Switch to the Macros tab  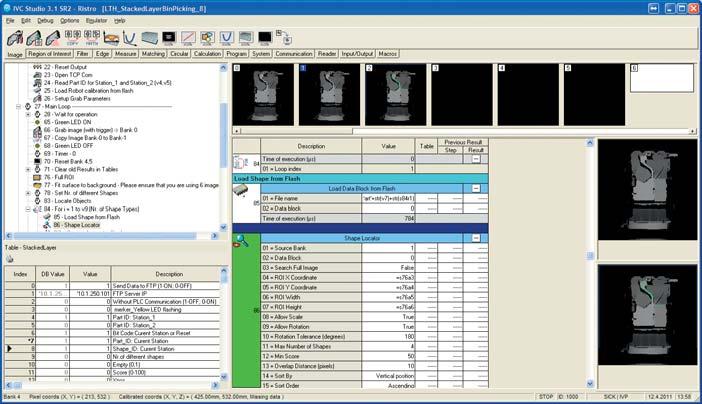[x=388, y=54]
